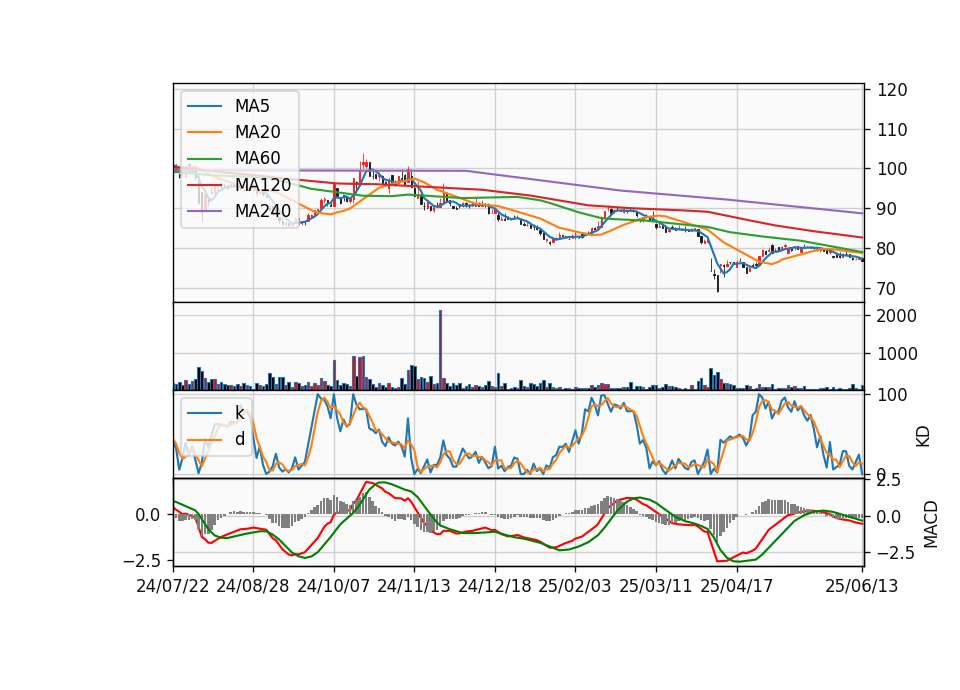Click the 24/07/22 date axis label
Image resolution: width=960 pixels, height=690 pixels.
point(173,586)
